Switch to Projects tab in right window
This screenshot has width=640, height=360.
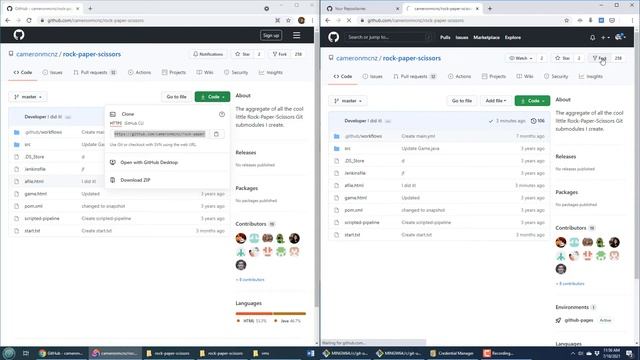pyautogui.click(x=493, y=77)
